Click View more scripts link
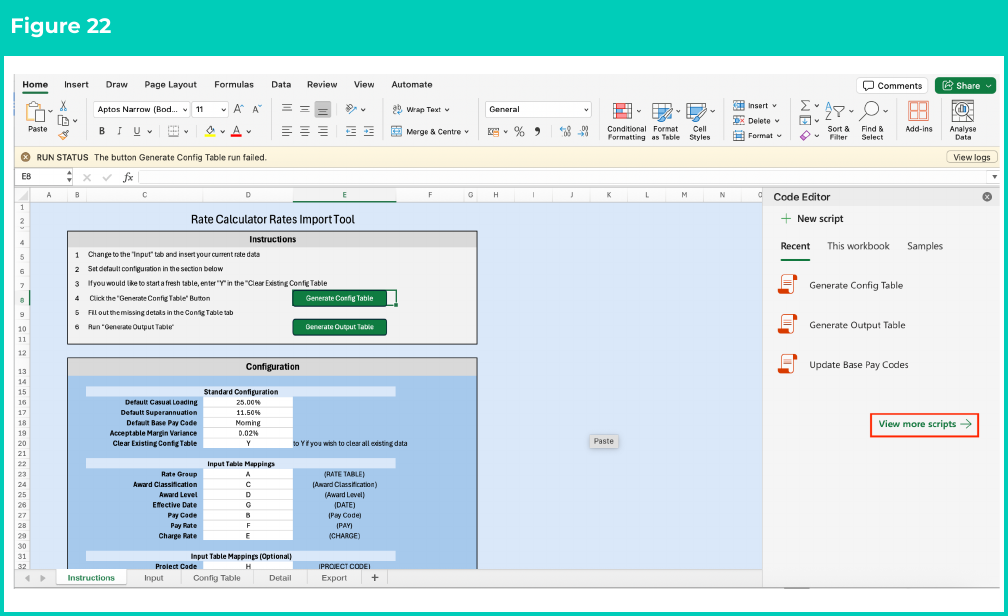 click(924, 424)
